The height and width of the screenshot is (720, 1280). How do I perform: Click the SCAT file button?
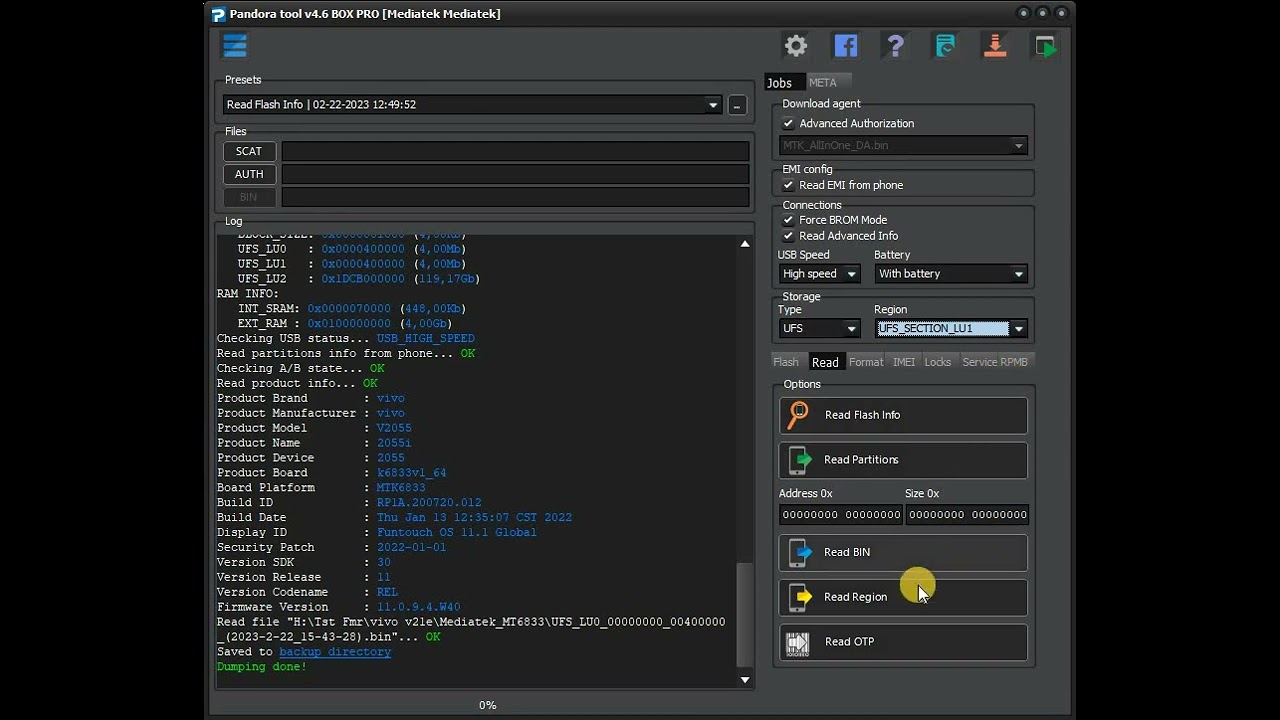249,151
